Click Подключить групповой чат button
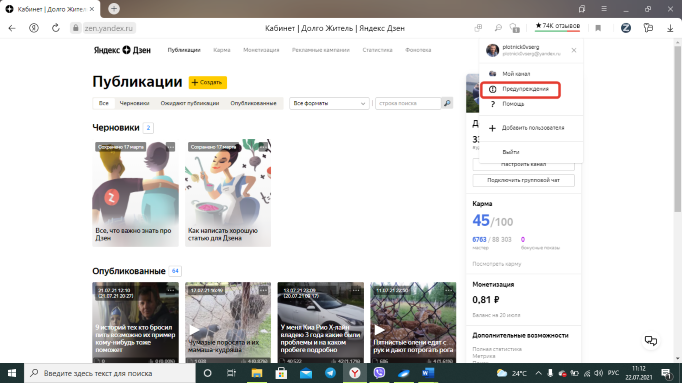The height and width of the screenshot is (383, 682). pos(523,180)
